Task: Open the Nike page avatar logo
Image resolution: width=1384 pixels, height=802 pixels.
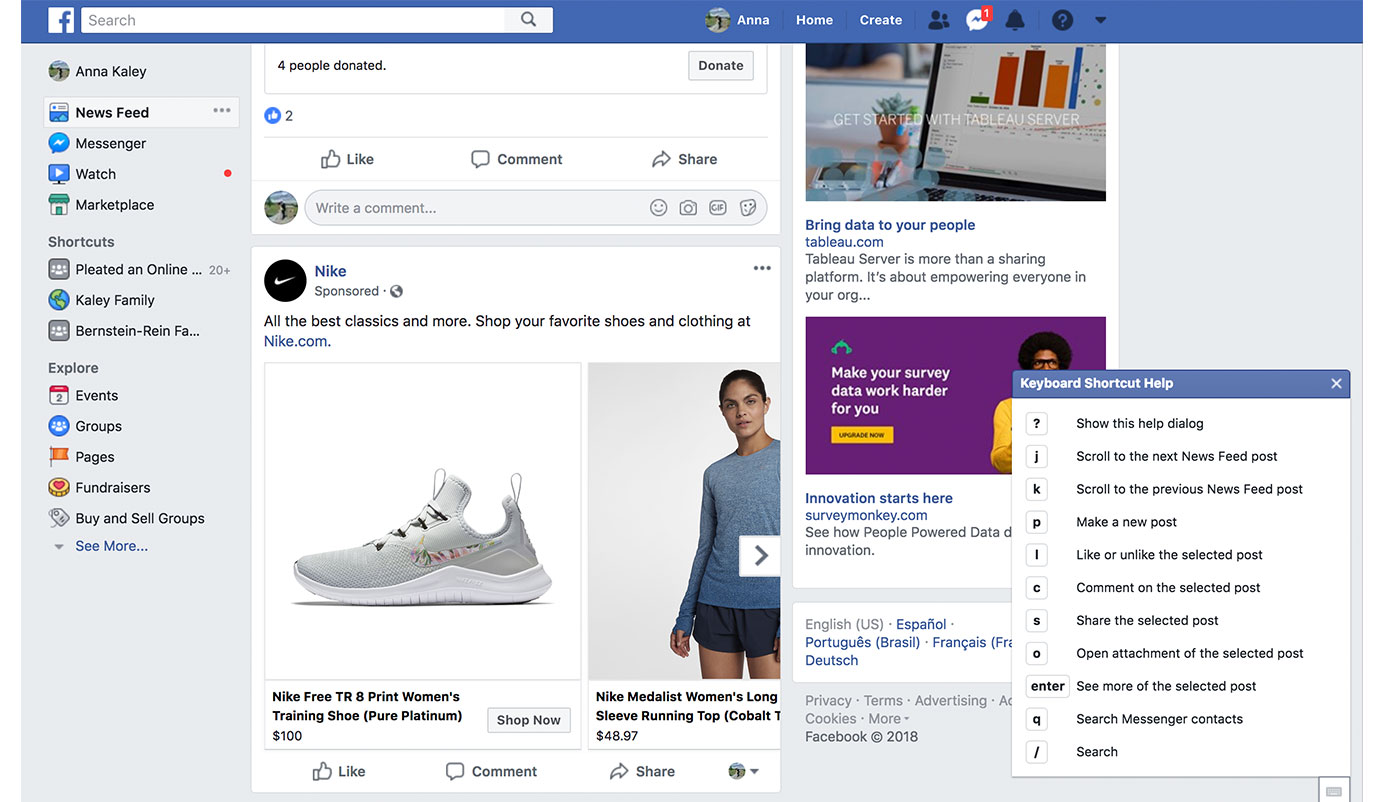Action: 285,281
